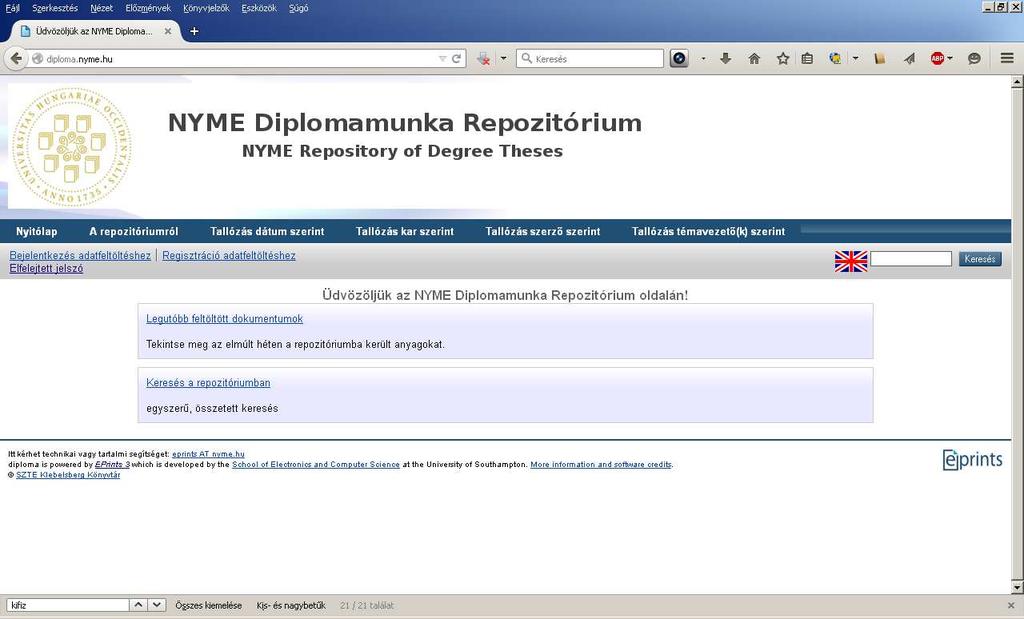1024x619 pixels.
Task: Open the Könyvjelzők menu
Action: [x=206, y=8]
